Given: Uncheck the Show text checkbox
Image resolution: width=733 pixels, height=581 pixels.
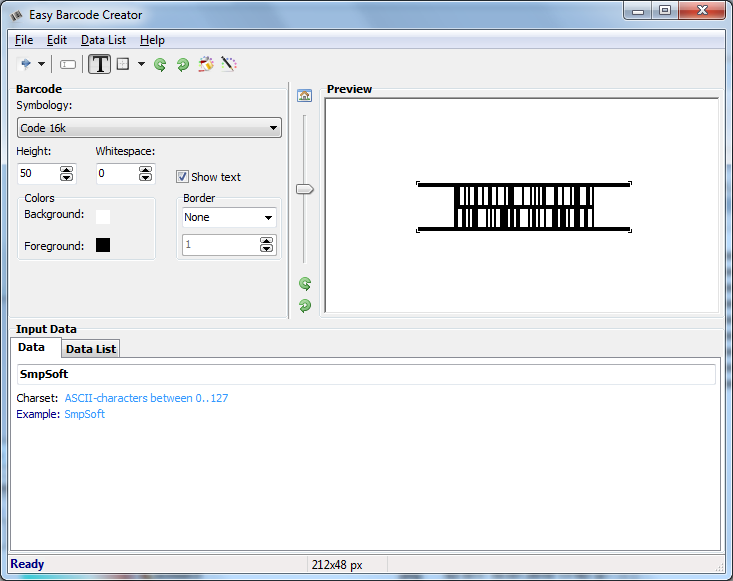Looking at the screenshot, I should [182, 177].
